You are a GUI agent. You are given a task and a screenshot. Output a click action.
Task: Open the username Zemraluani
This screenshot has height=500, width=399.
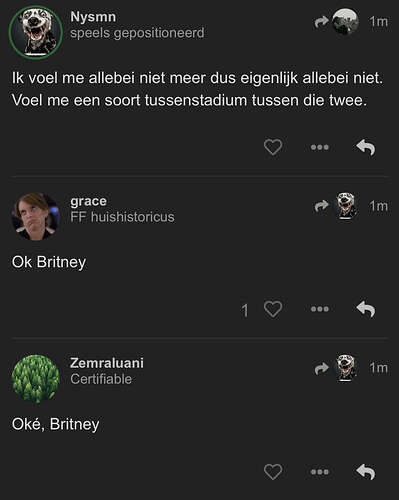107,363
